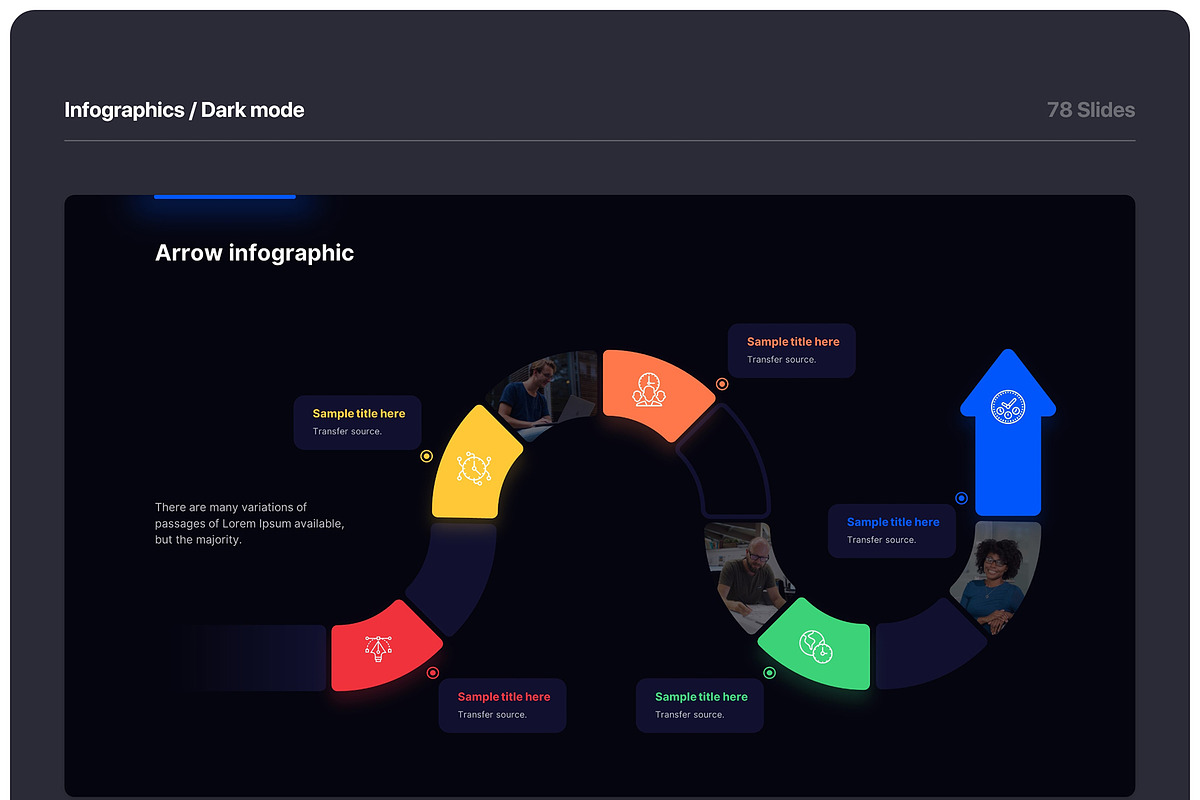This screenshot has height=800, width=1200.
Task: Click the orange dot marker
Action: tap(722, 384)
